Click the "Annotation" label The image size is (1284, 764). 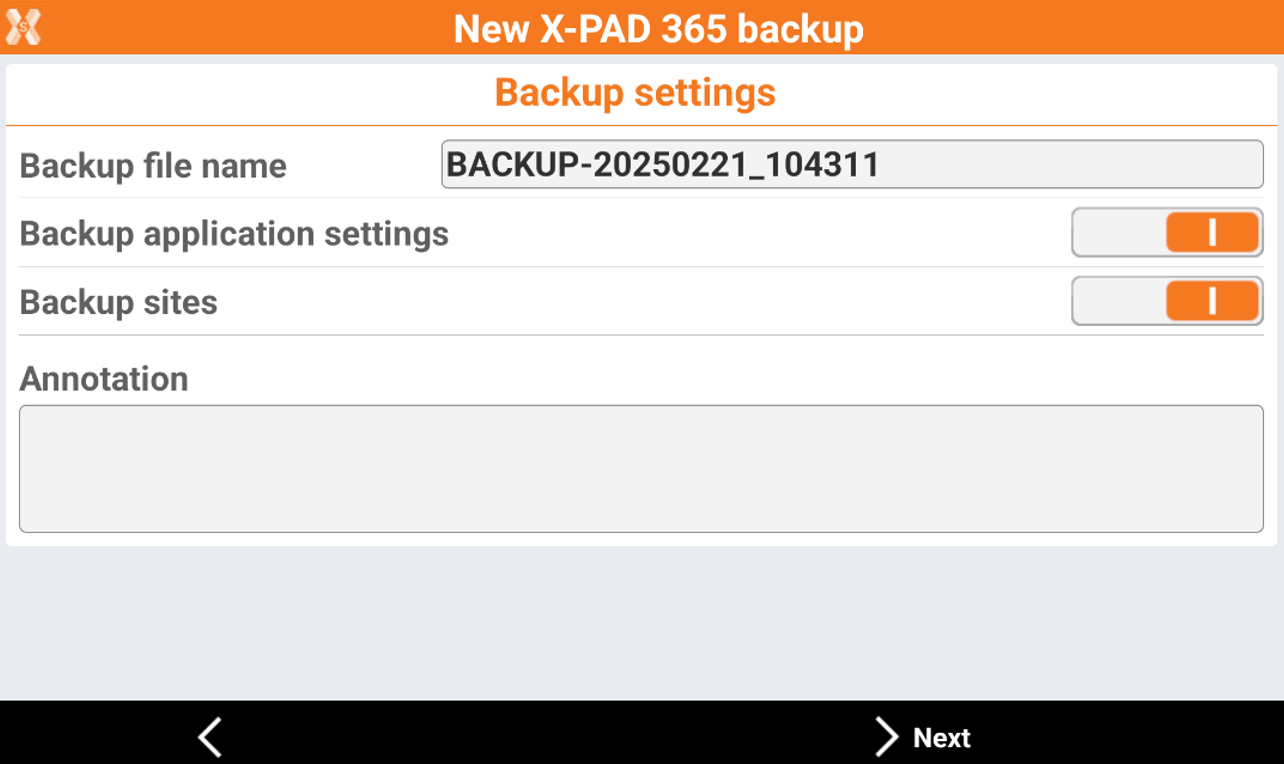pyautogui.click(x=104, y=379)
